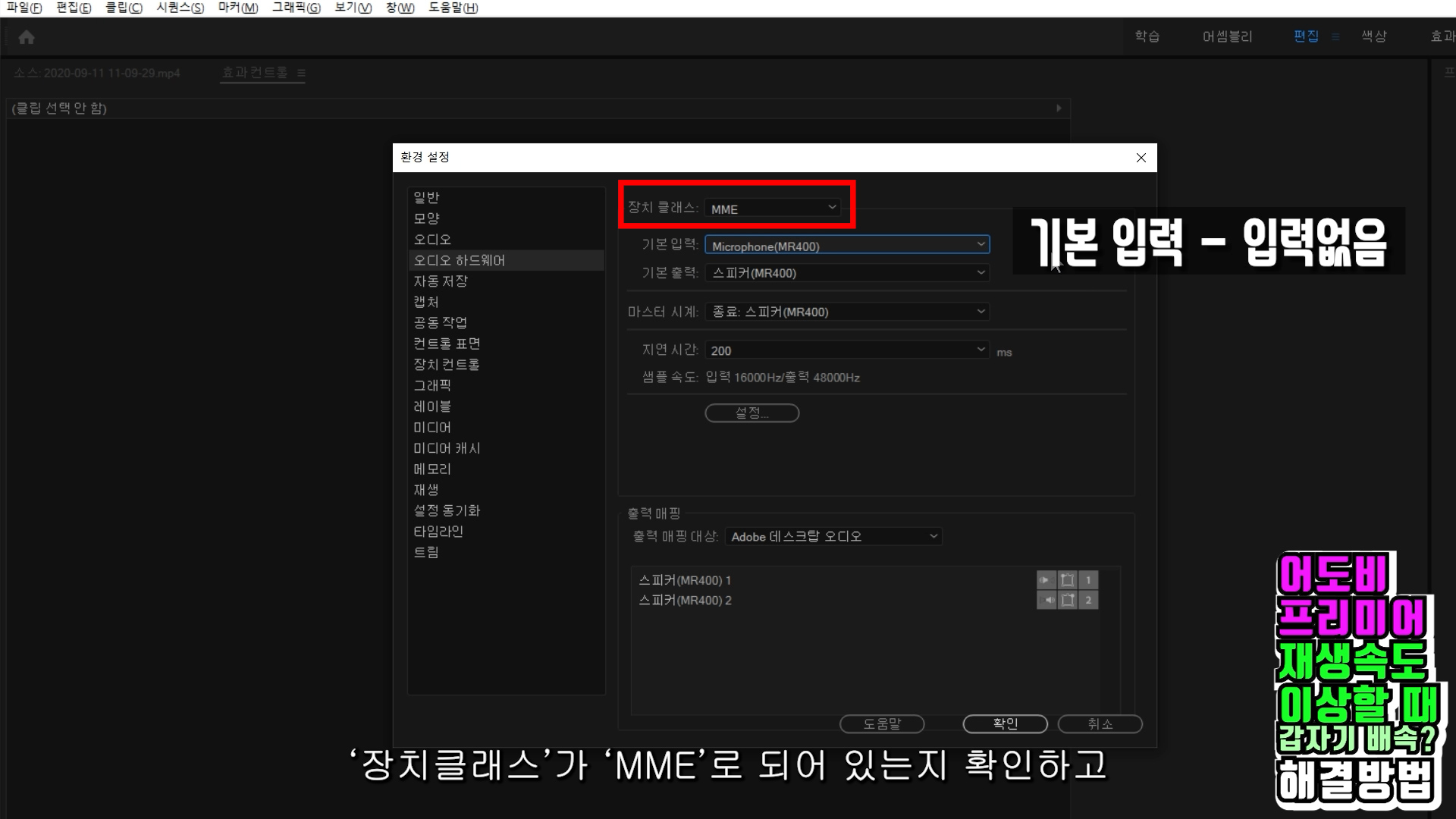Click the Home icon in top bar
Viewport: 1456px width, 819px height.
[27, 37]
